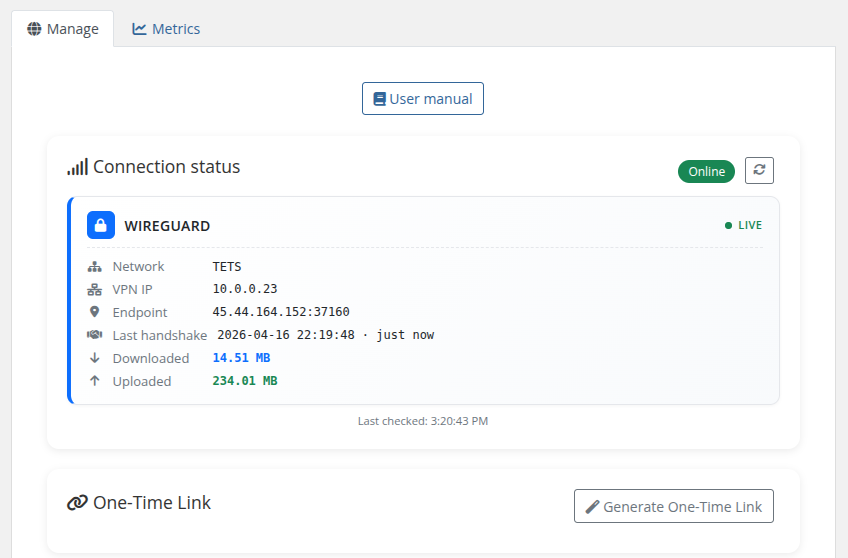The image size is (848, 558).
Task: Click the download arrow icon beside Downloaded
Action: click(x=95, y=358)
